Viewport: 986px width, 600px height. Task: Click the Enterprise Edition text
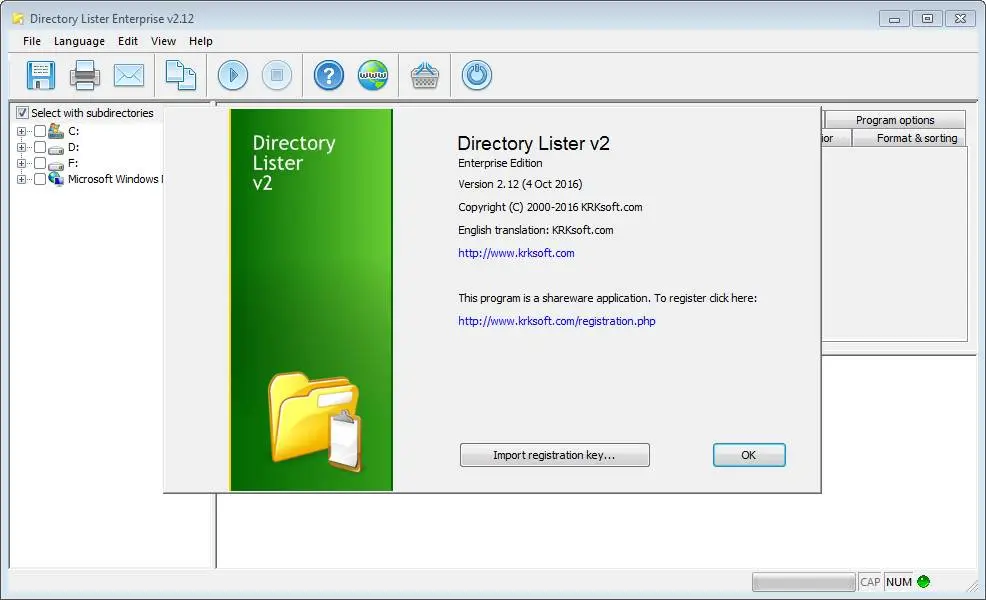(x=500, y=163)
